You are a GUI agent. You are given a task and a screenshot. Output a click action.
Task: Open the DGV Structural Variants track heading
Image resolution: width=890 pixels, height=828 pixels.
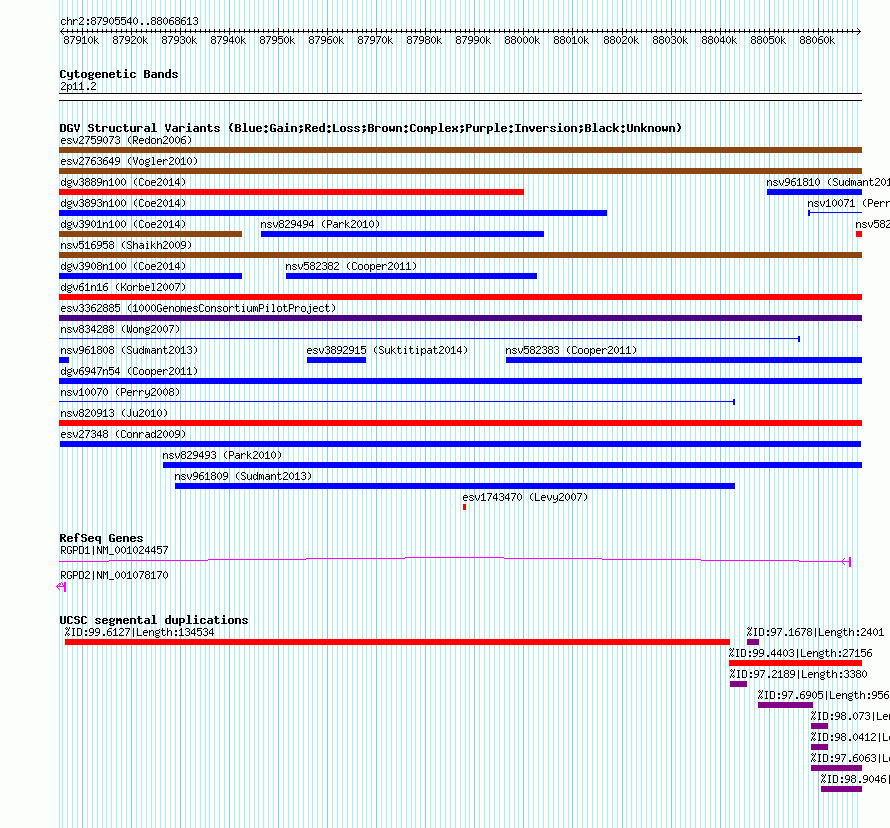point(371,128)
